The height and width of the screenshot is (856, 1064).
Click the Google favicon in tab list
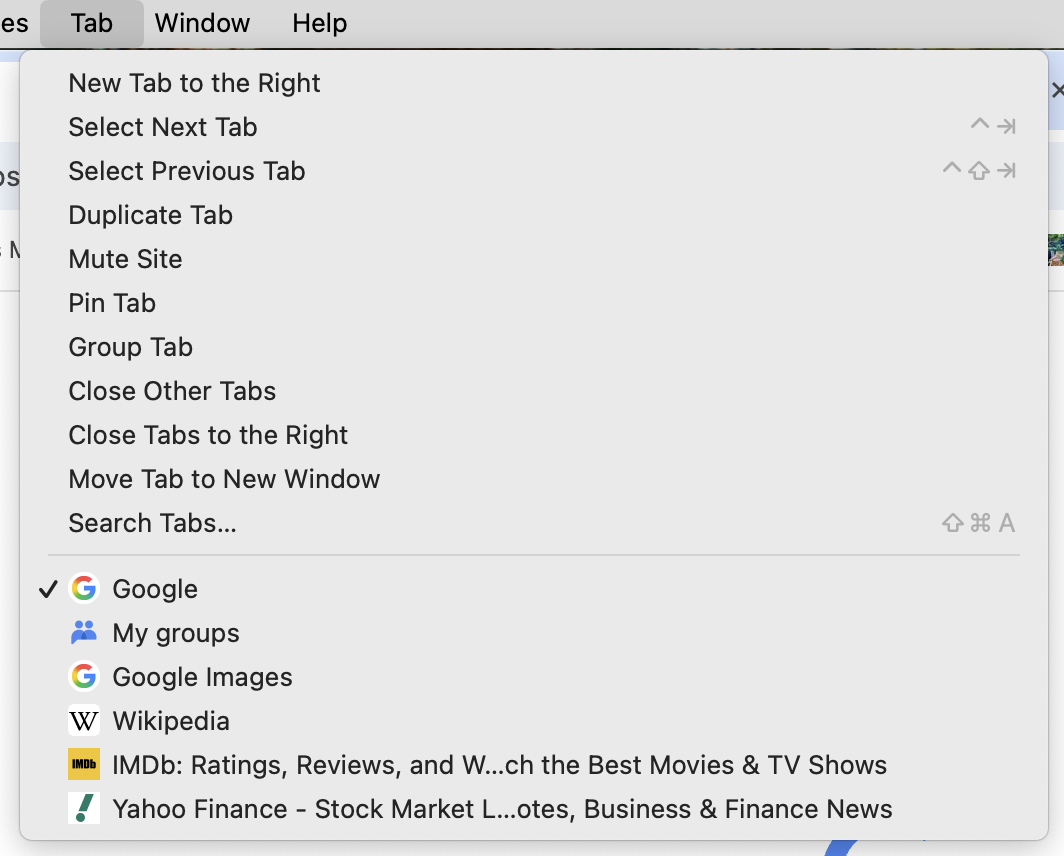(84, 589)
